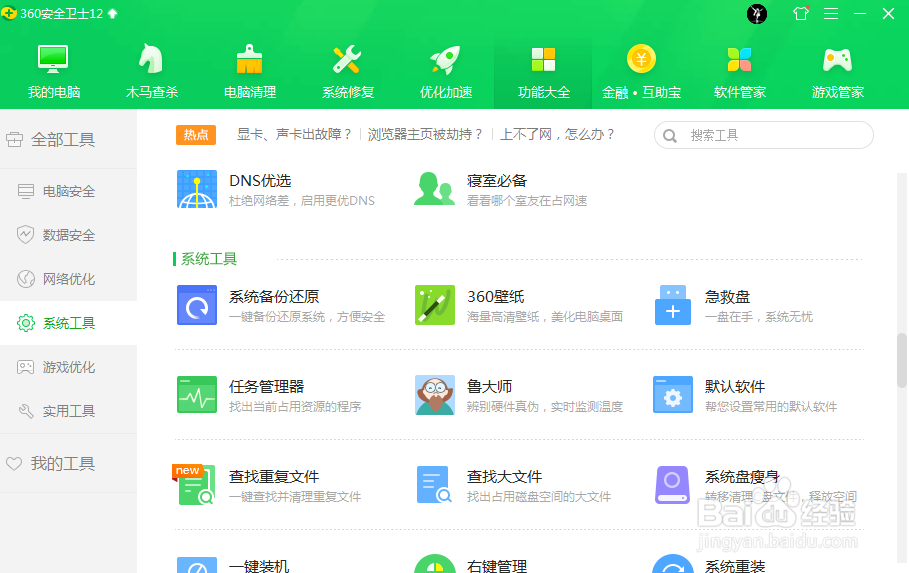Select 实用工具 category in sidebar
The height and width of the screenshot is (573, 909).
click(68, 411)
